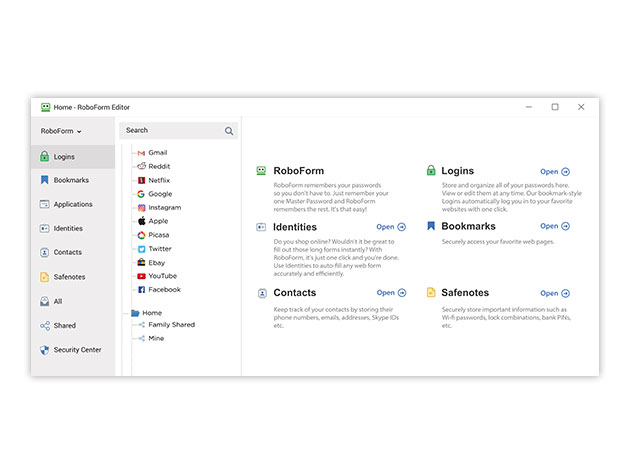Select the Reddit login icon
Viewport: 630px width, 473px height.
tap(141, 166)
